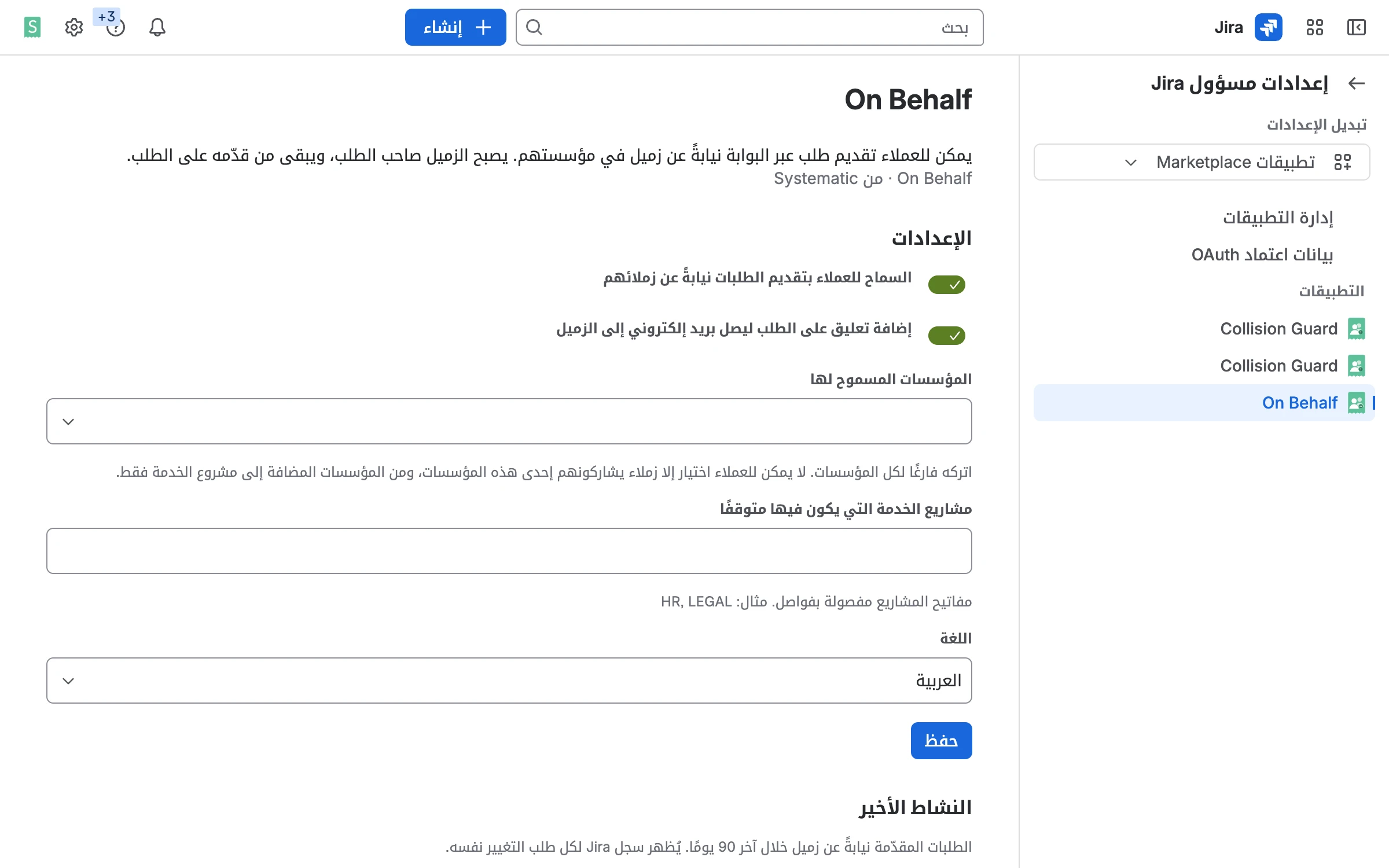Click the Jira product name link
This screenshot has height=868, width=1389.
point(1228,27)
